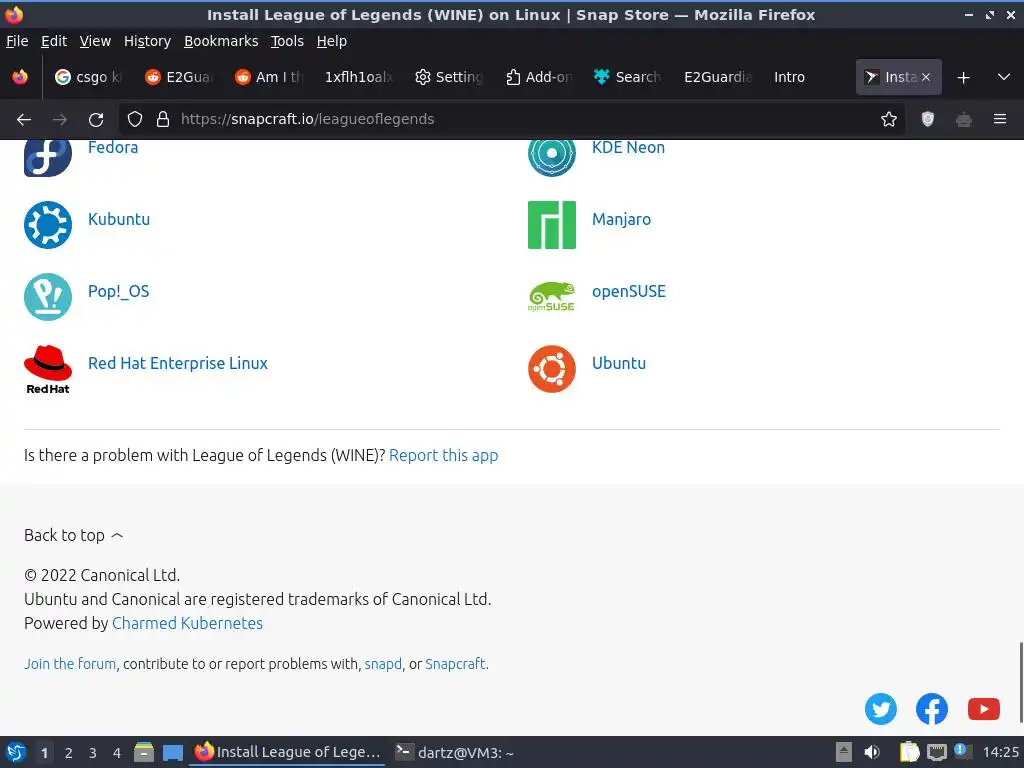This screenshot has width=1024, height=768.
Task: Open the taskbar application launcher icon
Action: [16, 752]
